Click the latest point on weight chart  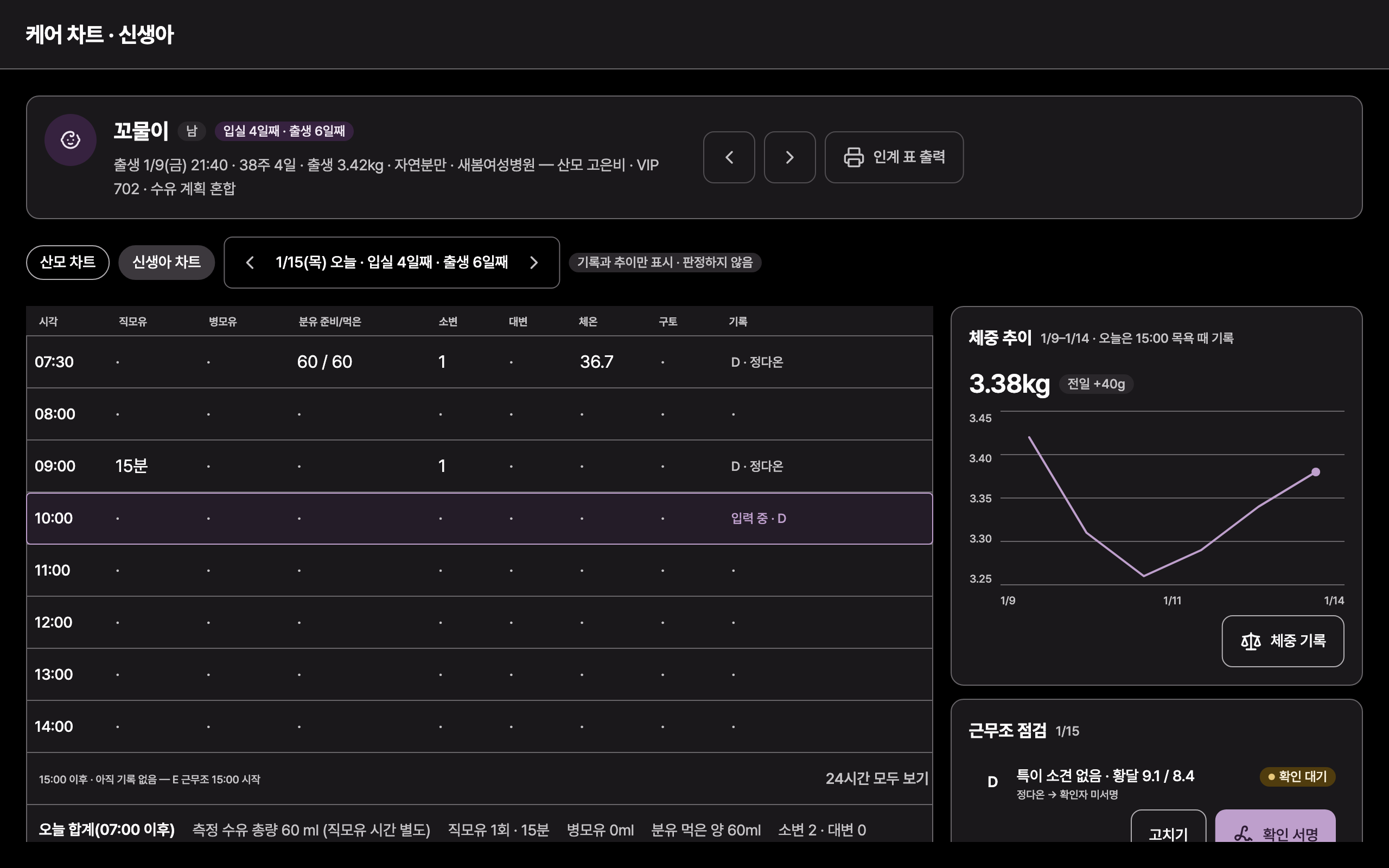point(1316,472)
